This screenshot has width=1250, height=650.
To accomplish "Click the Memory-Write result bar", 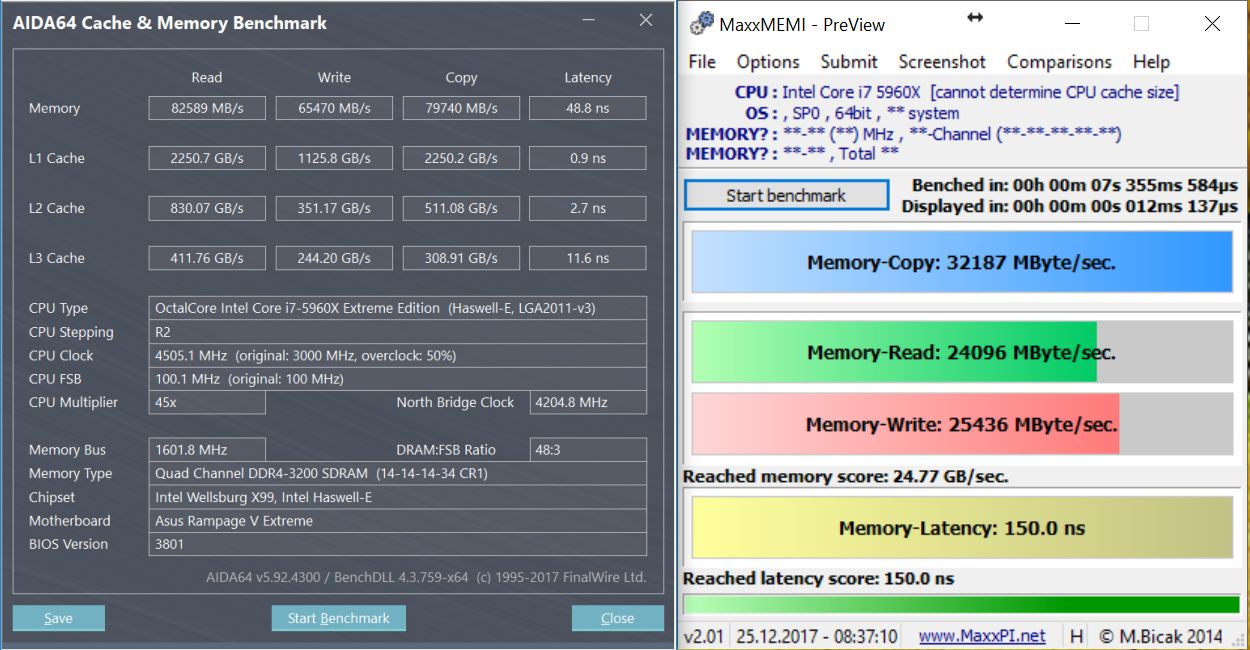I will pyautogui.click(x=961, y=424).
